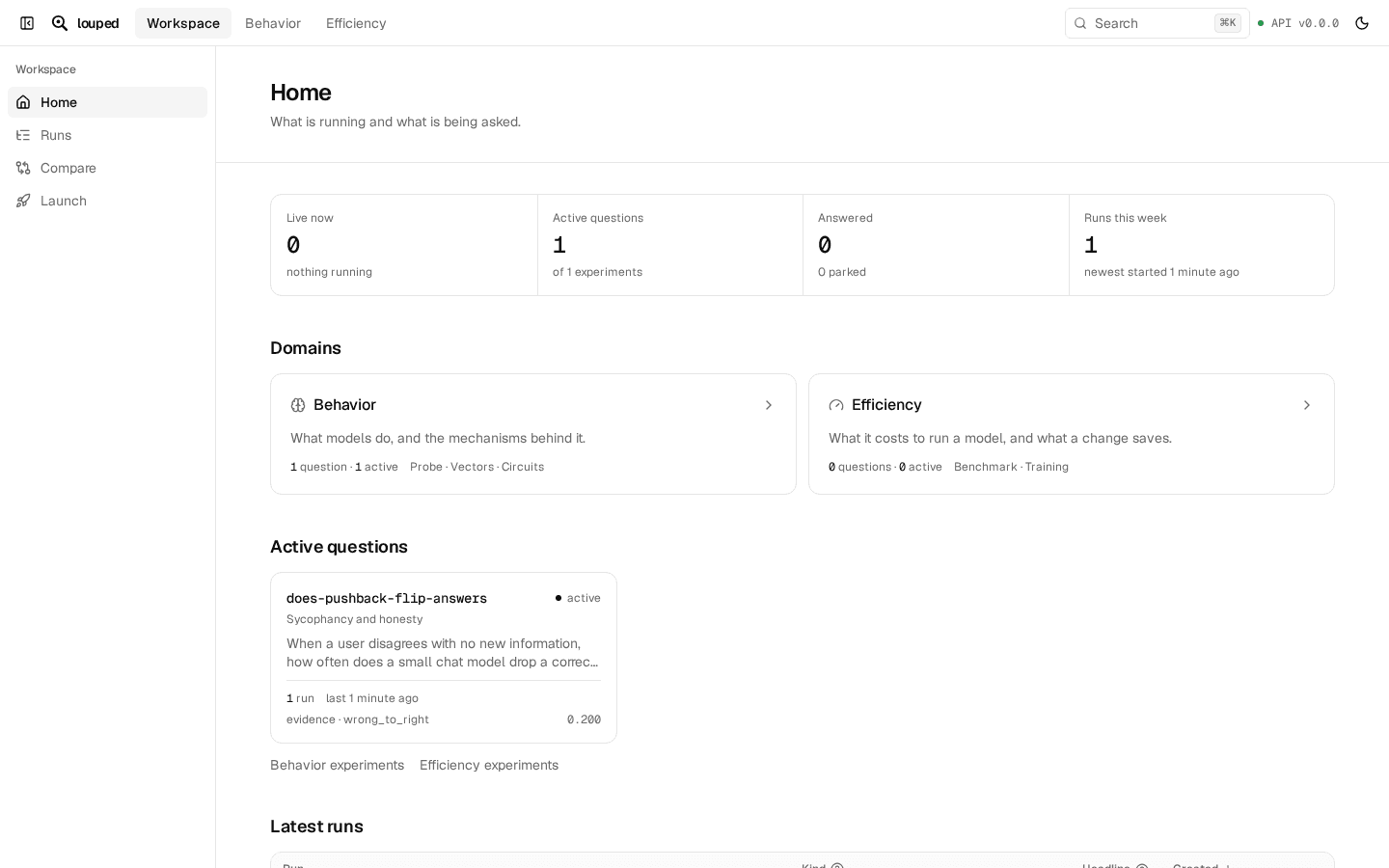Click 'nothing running' text

pyautogui.click(x=329, y=272)
